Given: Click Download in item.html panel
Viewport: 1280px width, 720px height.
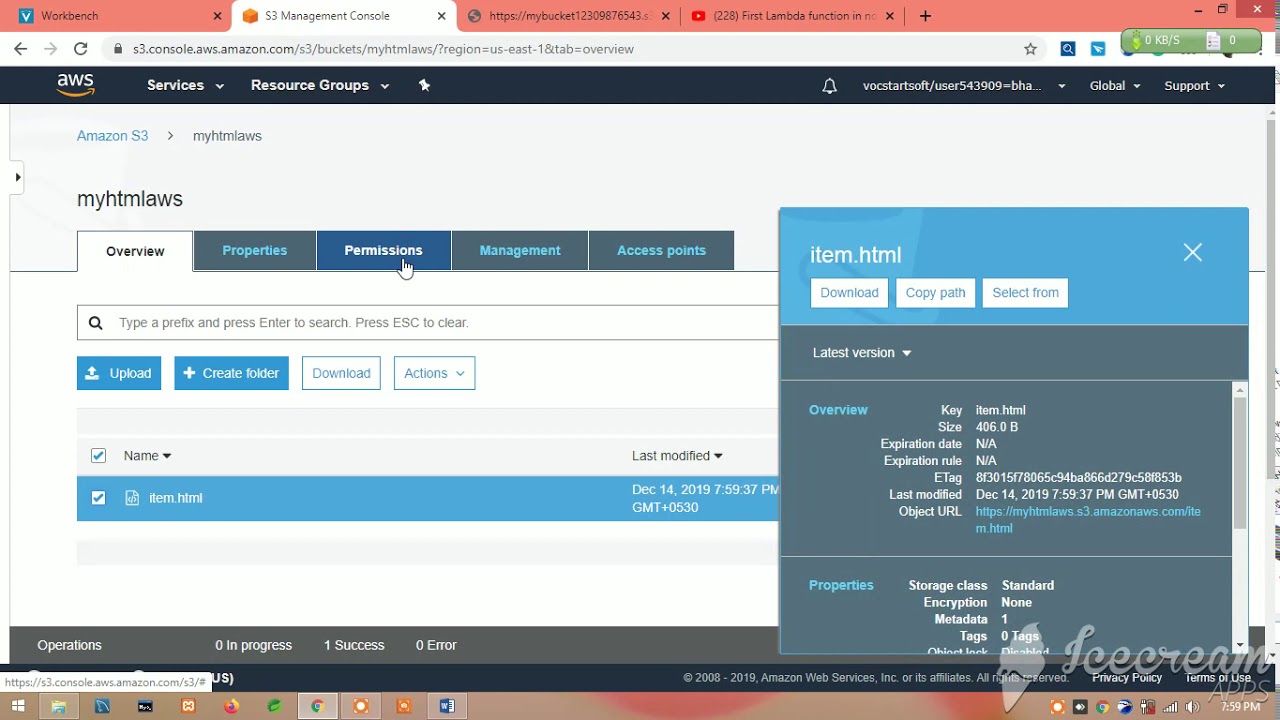Looking at the screenshot, I should 849,293.
